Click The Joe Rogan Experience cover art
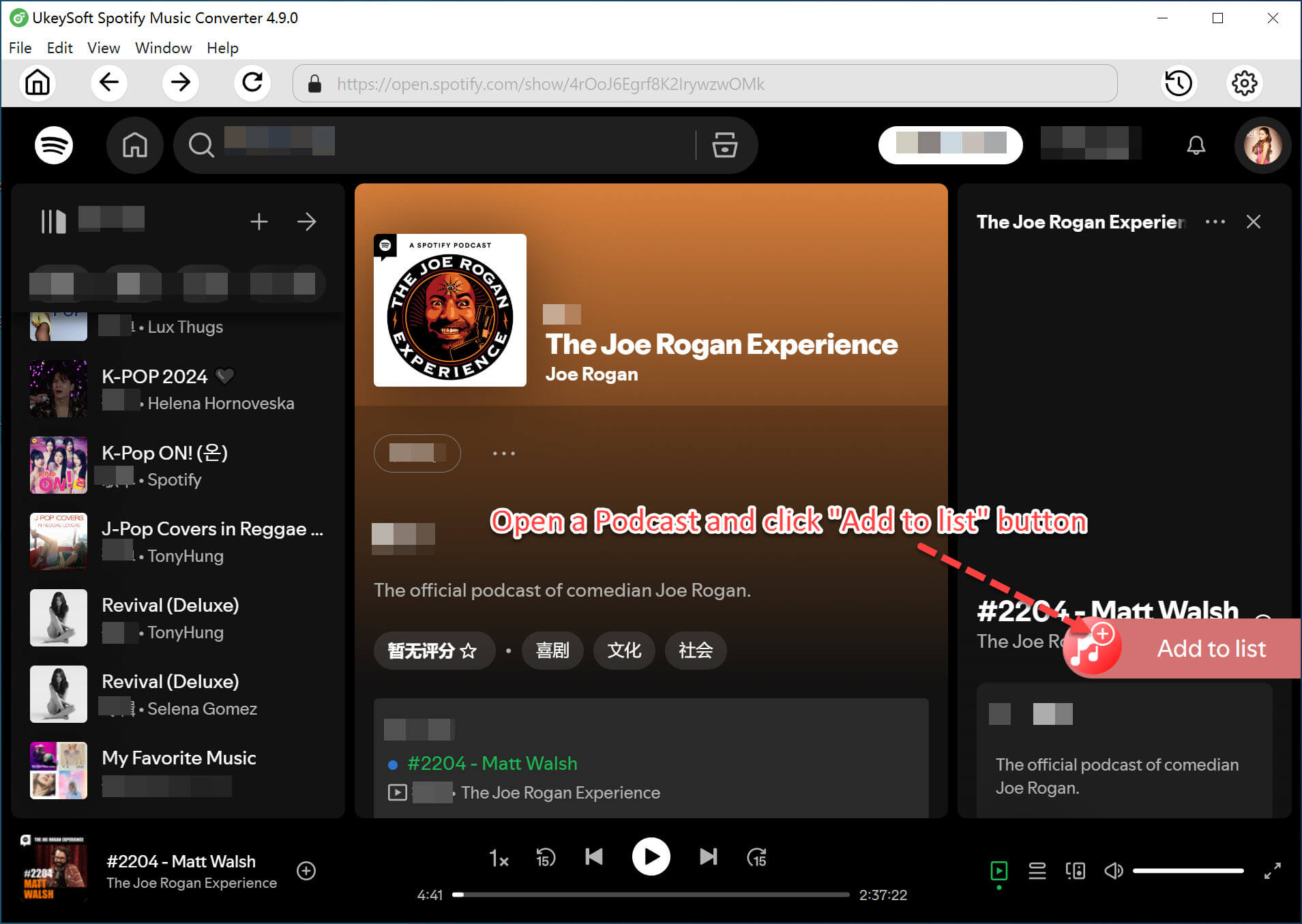 pos(450,310)
